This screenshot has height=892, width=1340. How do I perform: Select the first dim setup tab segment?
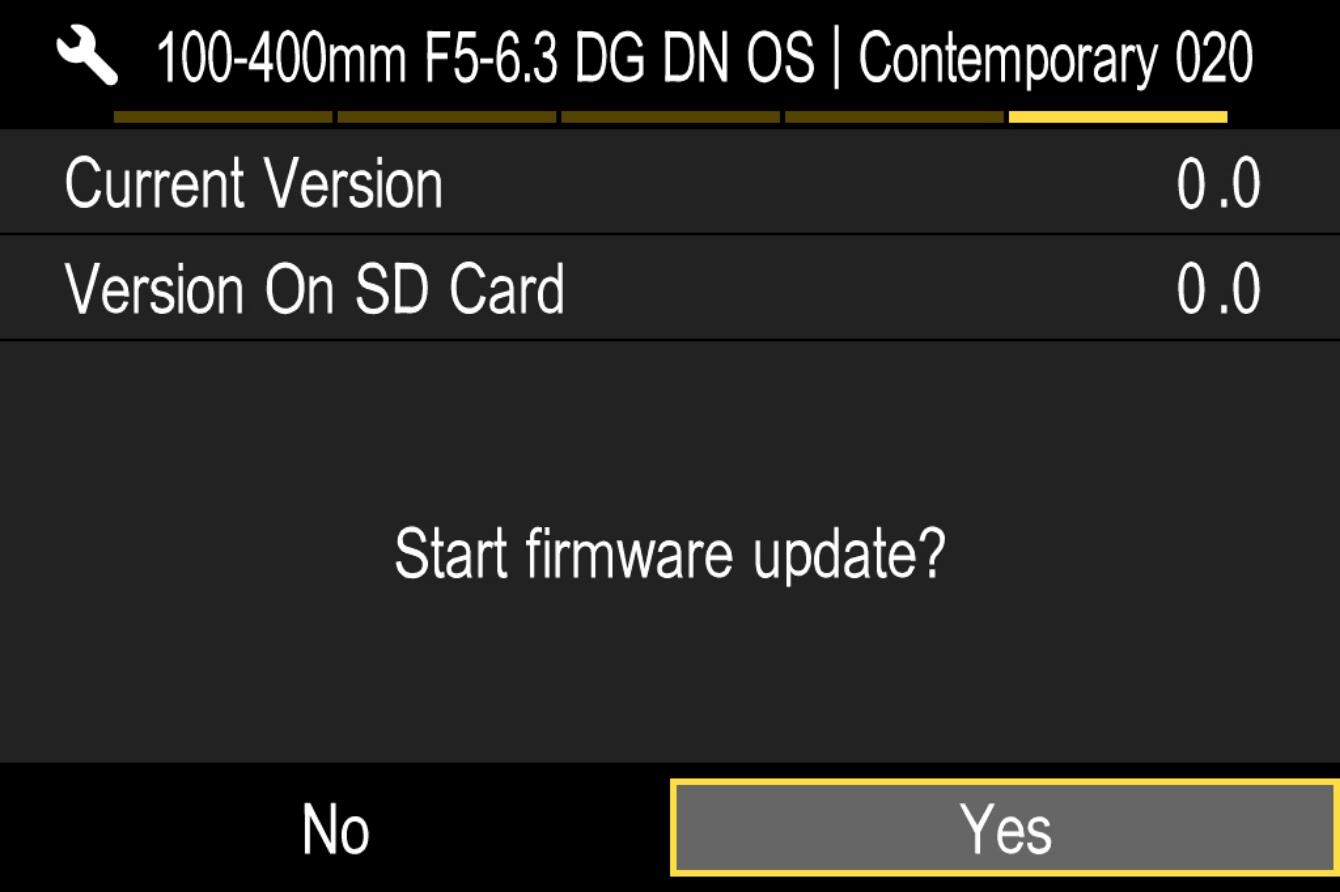point(223,117)
